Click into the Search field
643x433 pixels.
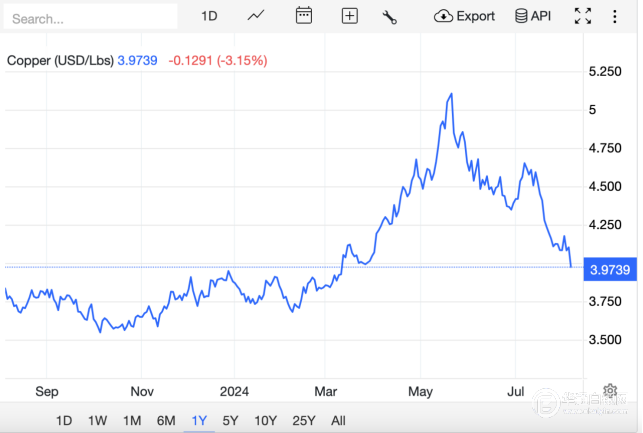point(90,18)
